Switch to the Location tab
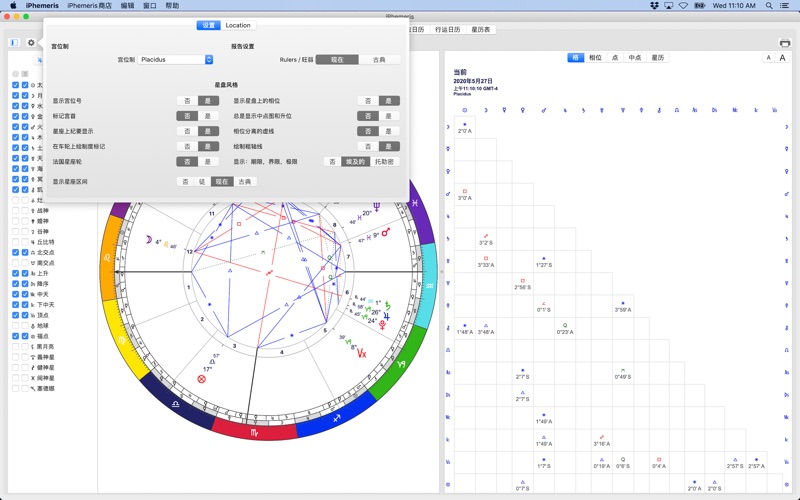 (238, 25)
